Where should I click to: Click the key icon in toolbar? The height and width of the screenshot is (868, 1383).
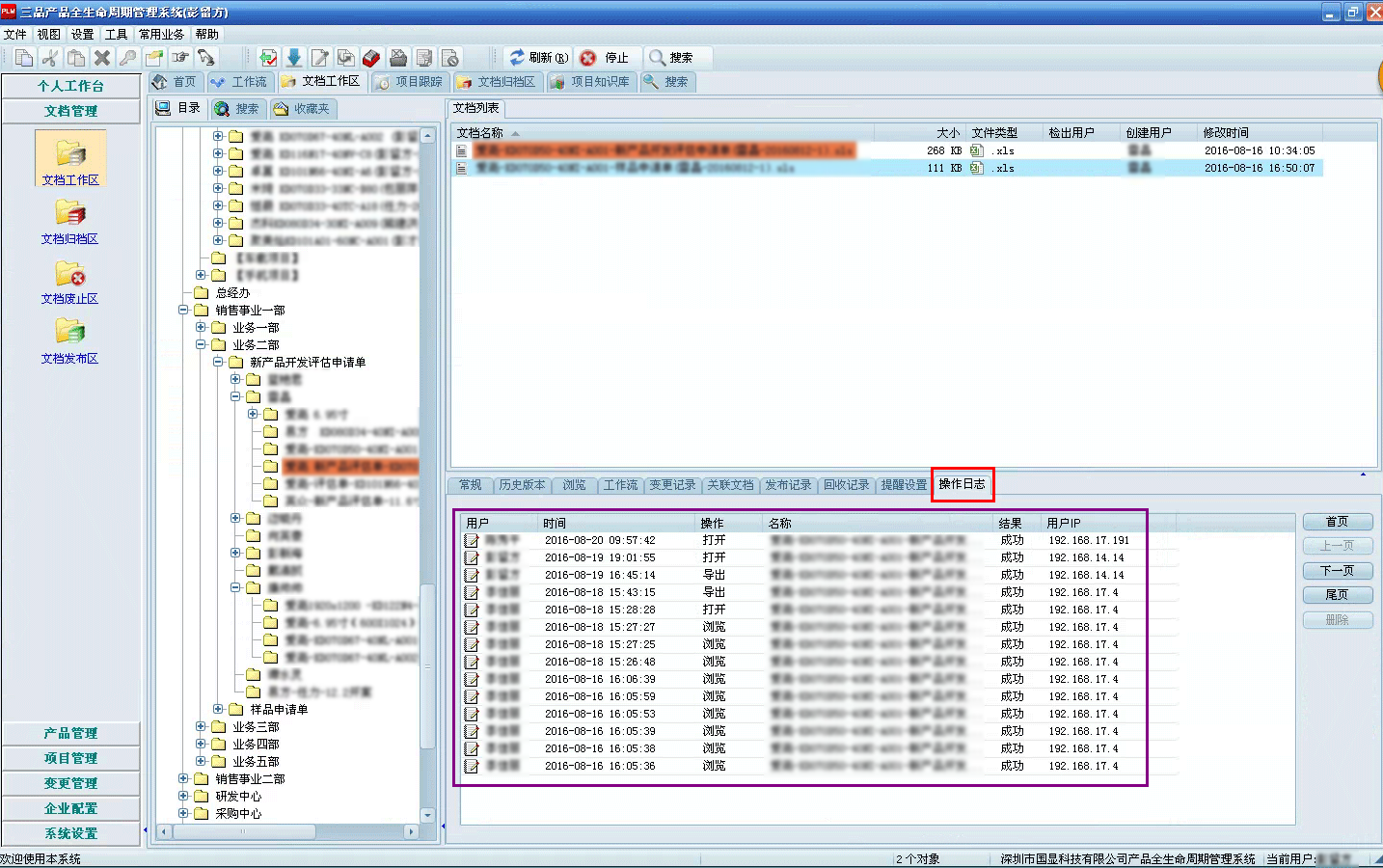(x=127, y=58)
